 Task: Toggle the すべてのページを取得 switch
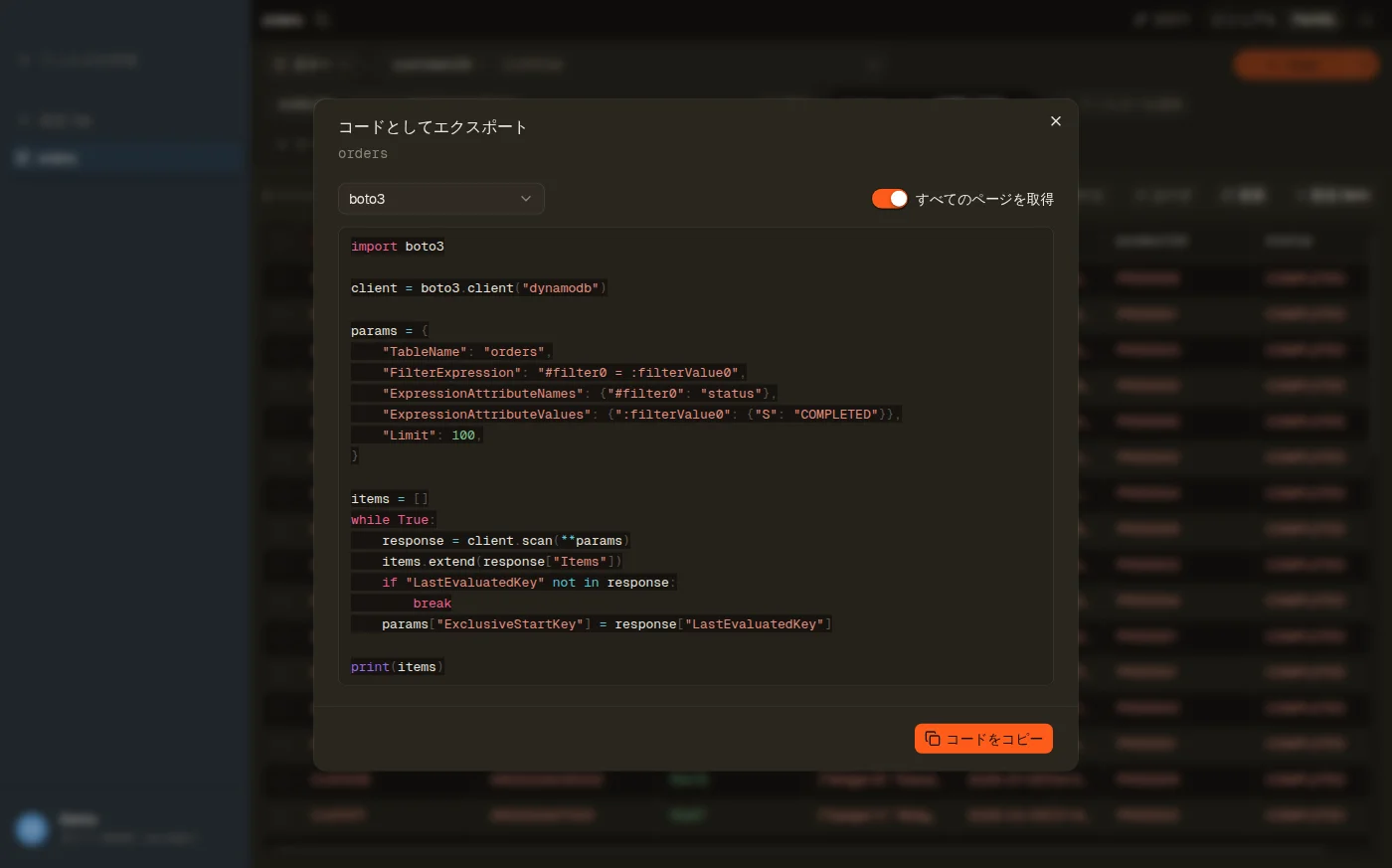890,199
